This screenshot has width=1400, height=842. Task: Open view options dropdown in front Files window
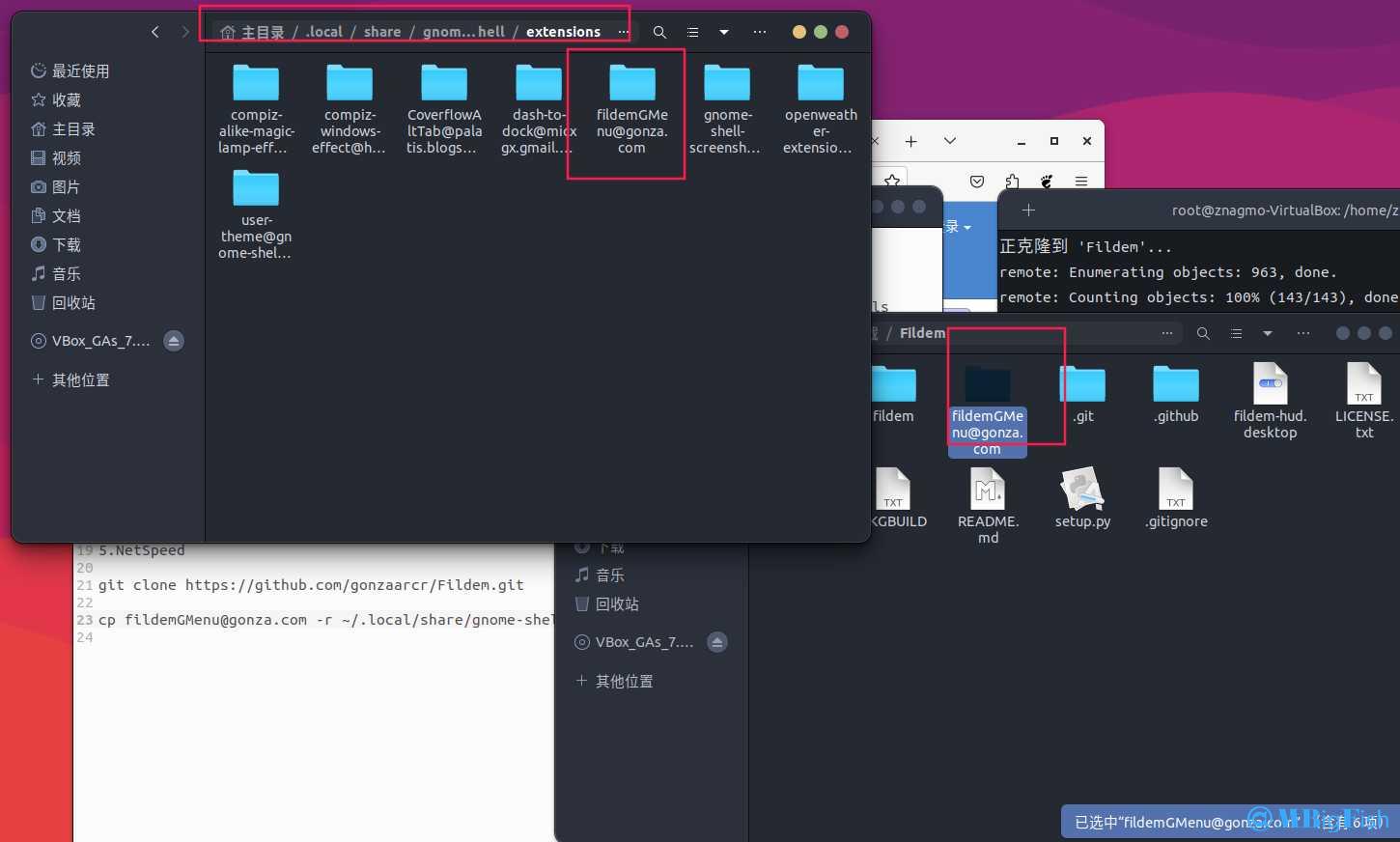click(x=724, y=32)
